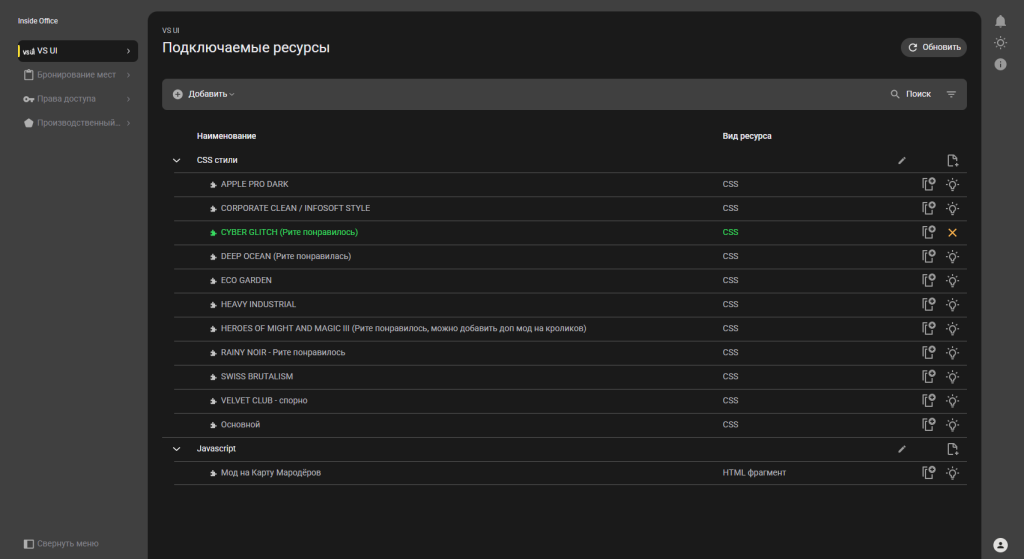Screen dimensions: 1024x559
Task: Disable CYBER GLITCH style with orange X
Action: [952, 232]
